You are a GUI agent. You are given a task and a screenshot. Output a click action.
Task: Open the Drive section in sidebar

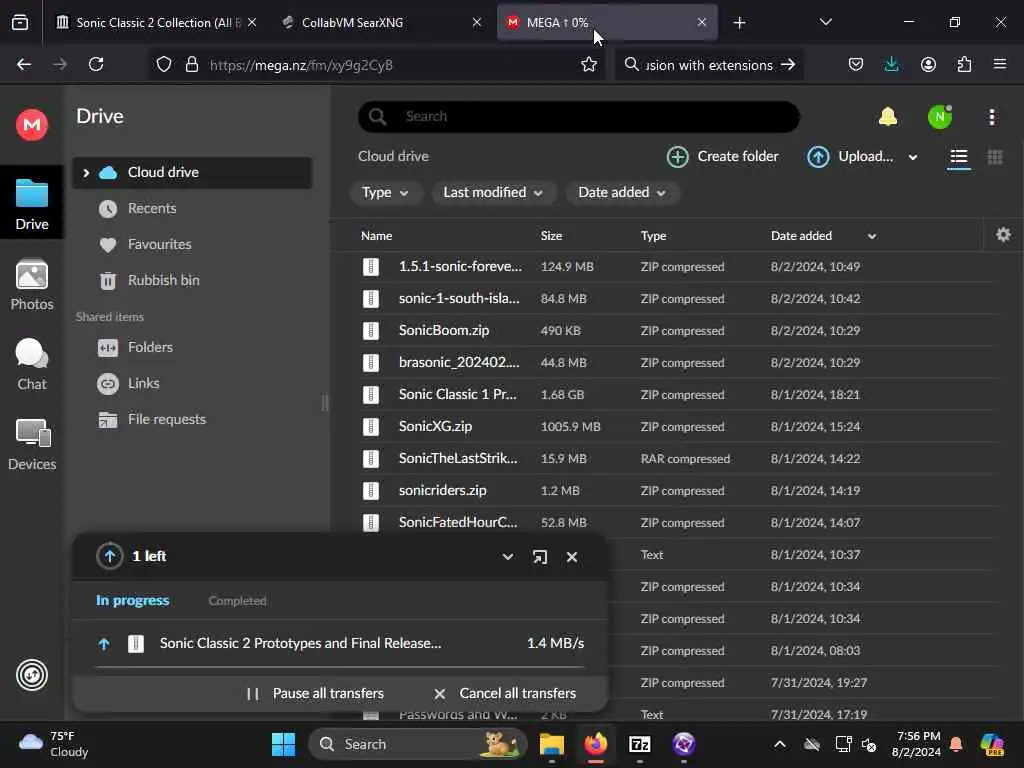tap(31, 204)
